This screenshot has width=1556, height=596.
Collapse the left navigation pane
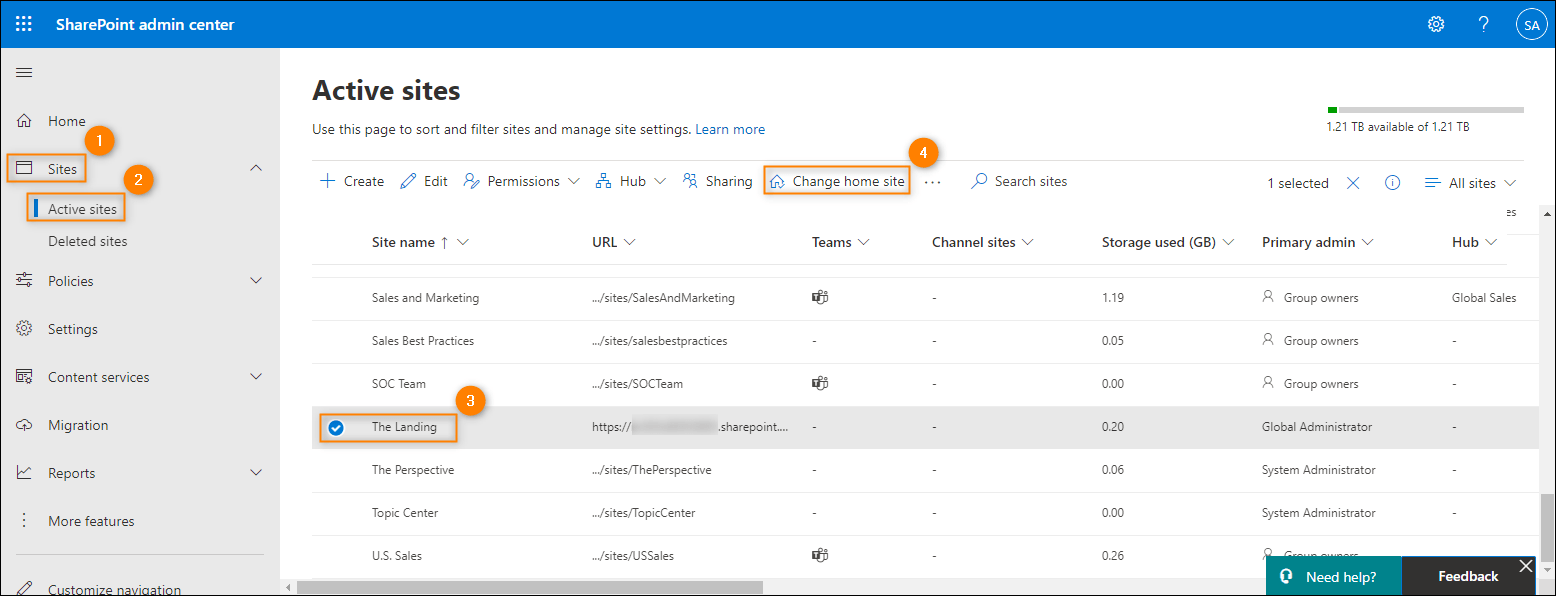click(23, 72)
